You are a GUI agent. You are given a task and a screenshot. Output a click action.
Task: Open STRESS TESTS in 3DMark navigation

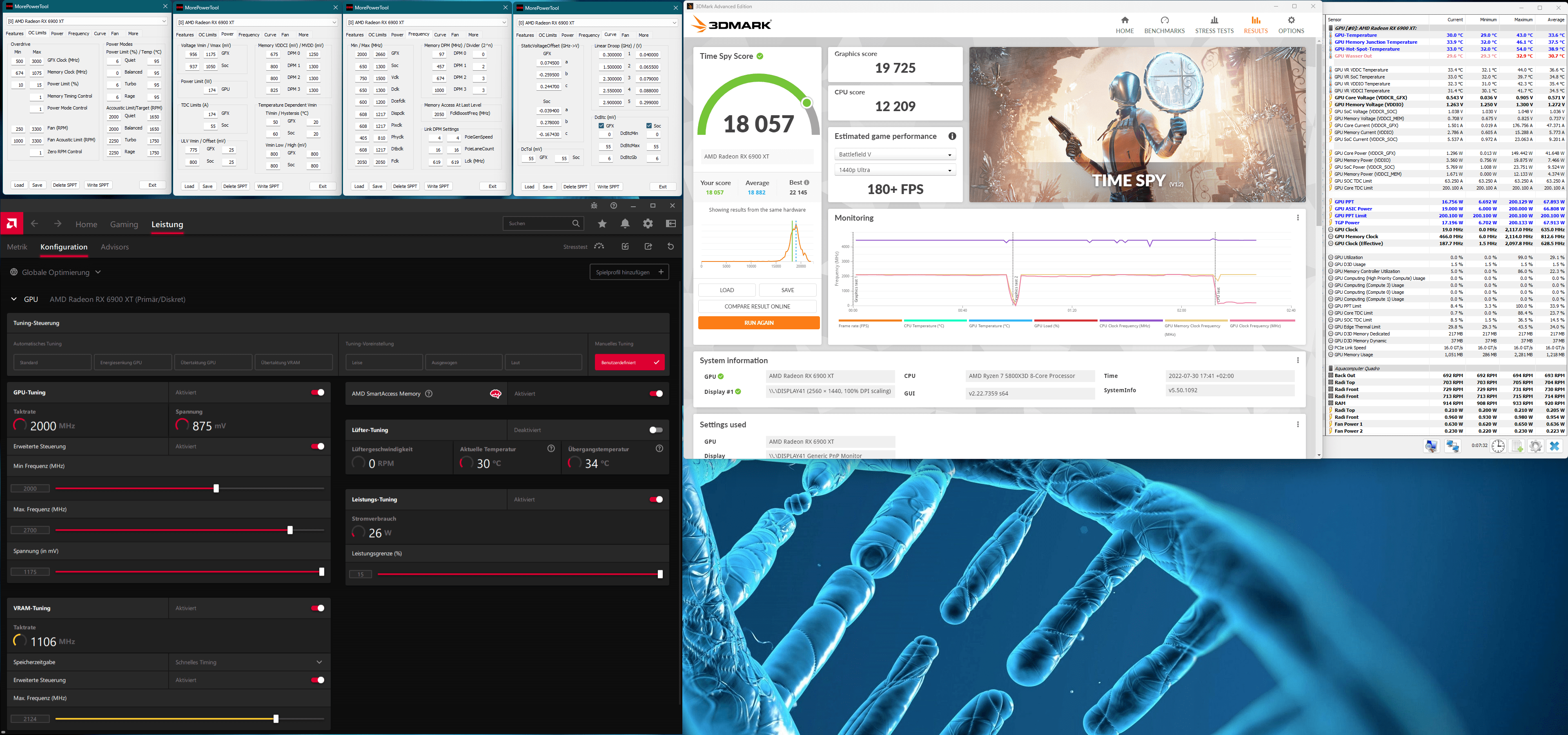coord(1214,25)
